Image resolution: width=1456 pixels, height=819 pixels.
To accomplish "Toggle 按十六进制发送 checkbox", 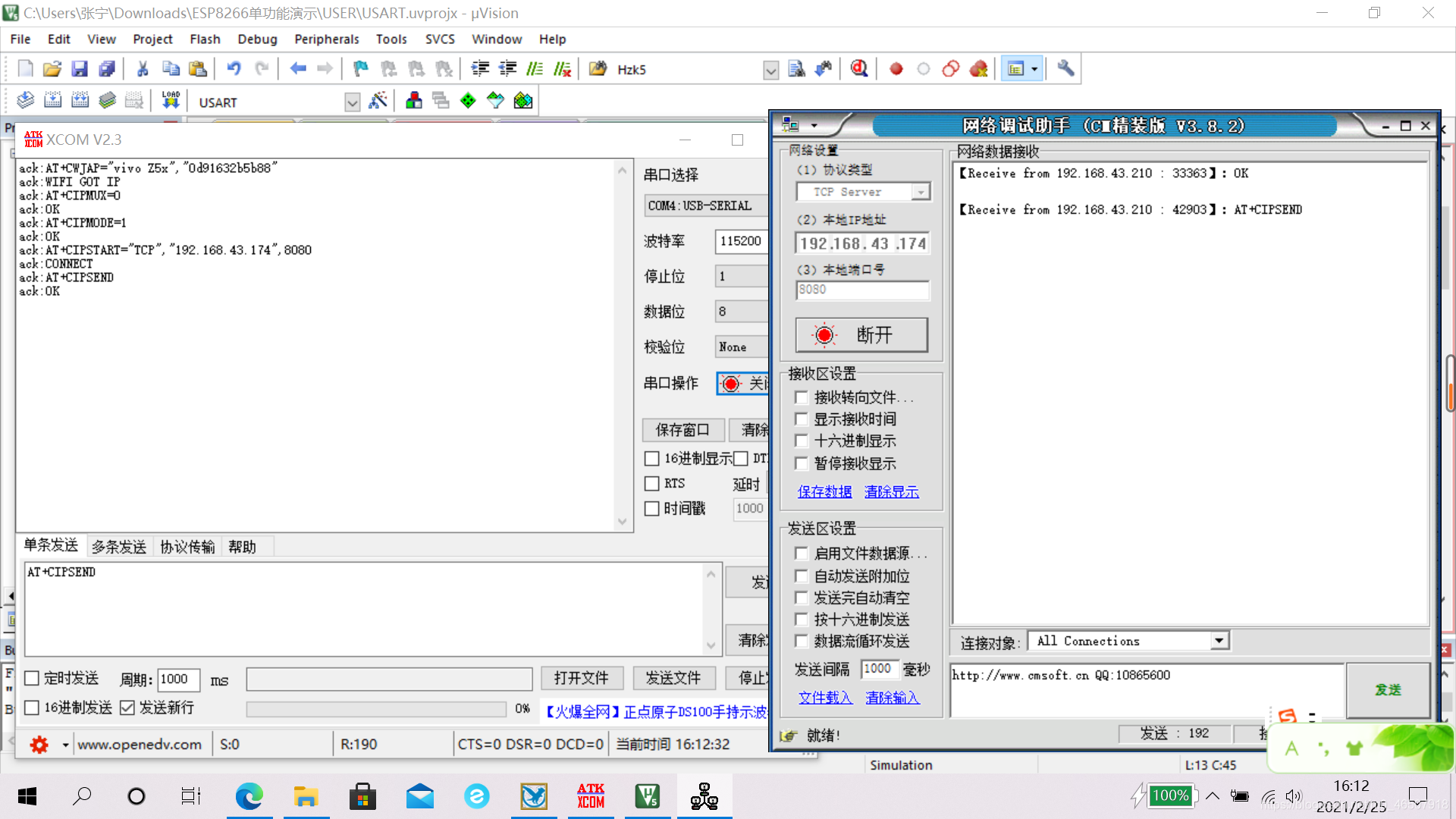I will [802, 620].
